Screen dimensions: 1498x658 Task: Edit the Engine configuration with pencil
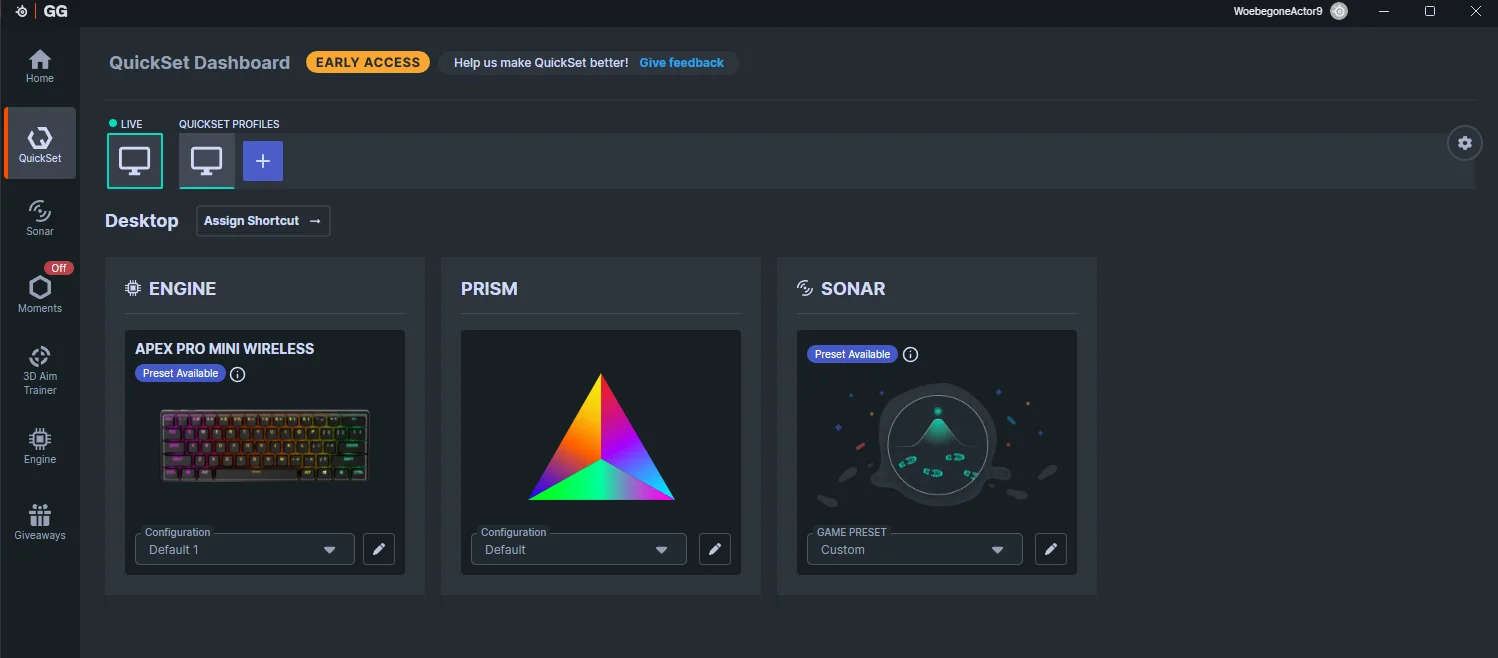pos(379,549)
